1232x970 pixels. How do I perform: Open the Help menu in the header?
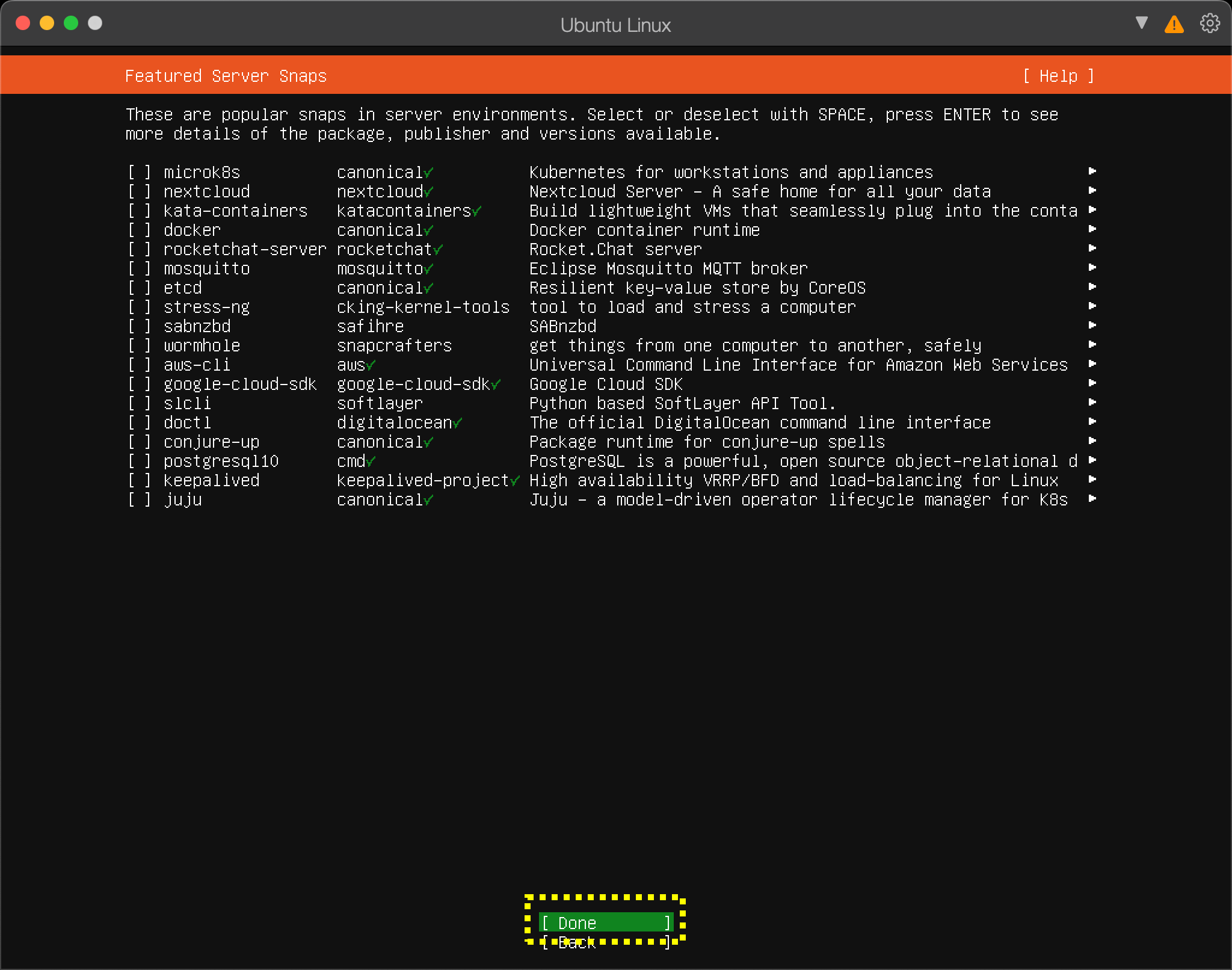pos(1058,76)
